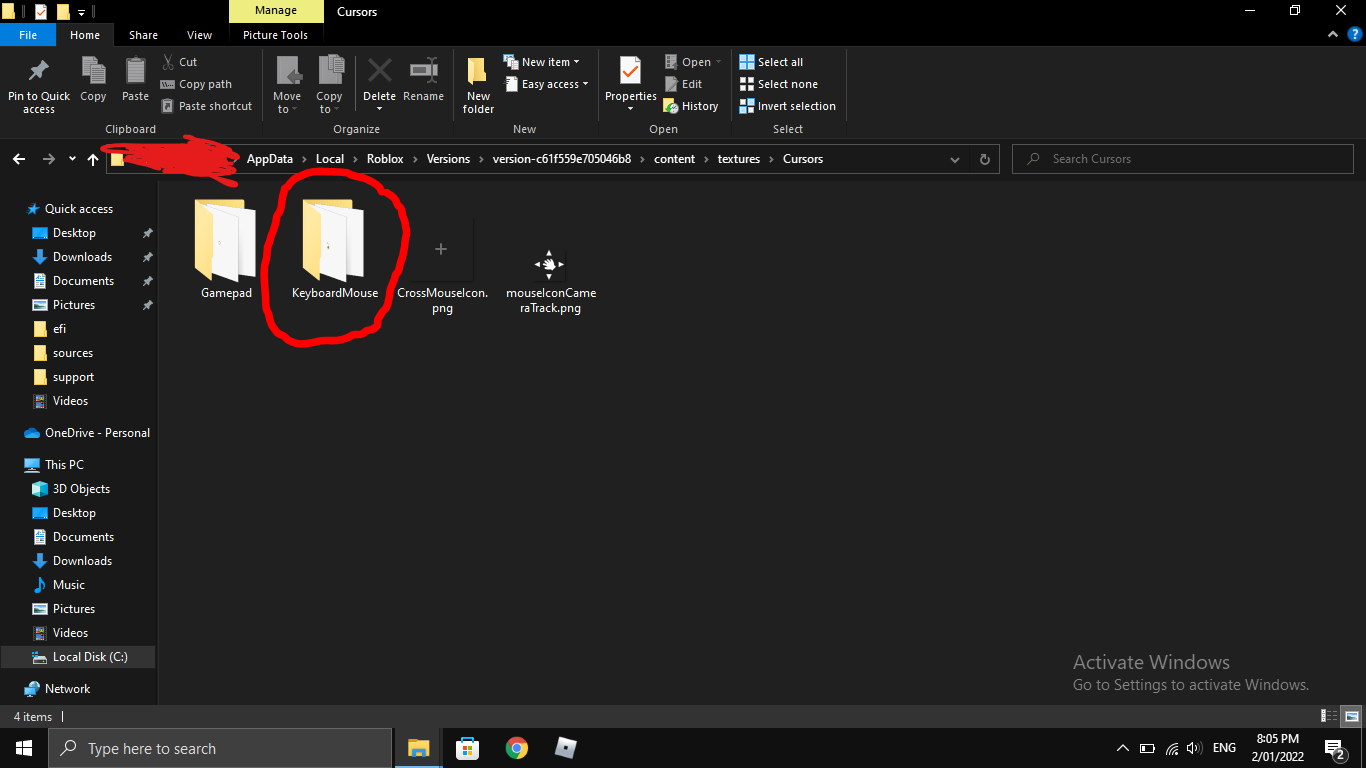The width and height of the screenshot is (1366, 768).
Task: Open Google Chrome from taskbar
Action: [517, 748]
